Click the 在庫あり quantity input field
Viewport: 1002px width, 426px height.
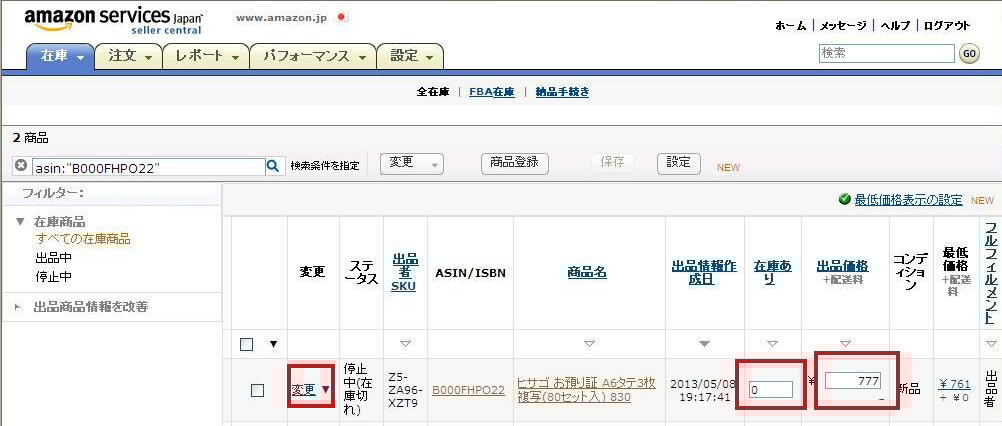(x=770, y=389)
